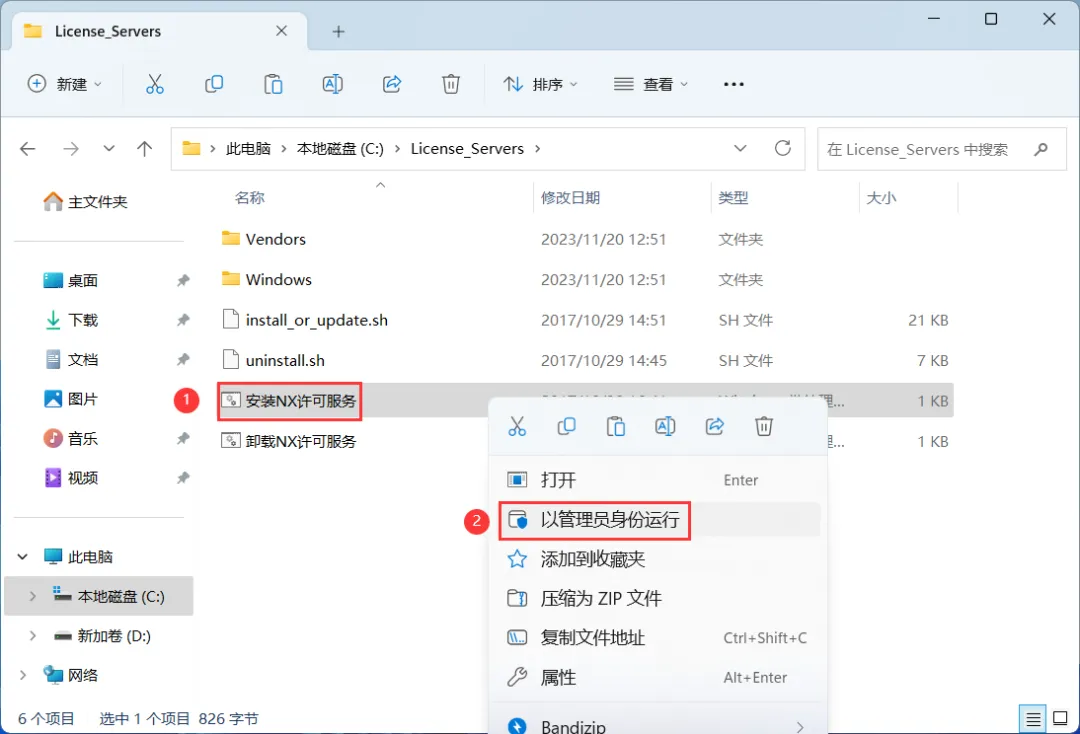Open recent locations dropdown next to forward arrow
This screenshot has height=734, width=1080.
click(108, 149)
